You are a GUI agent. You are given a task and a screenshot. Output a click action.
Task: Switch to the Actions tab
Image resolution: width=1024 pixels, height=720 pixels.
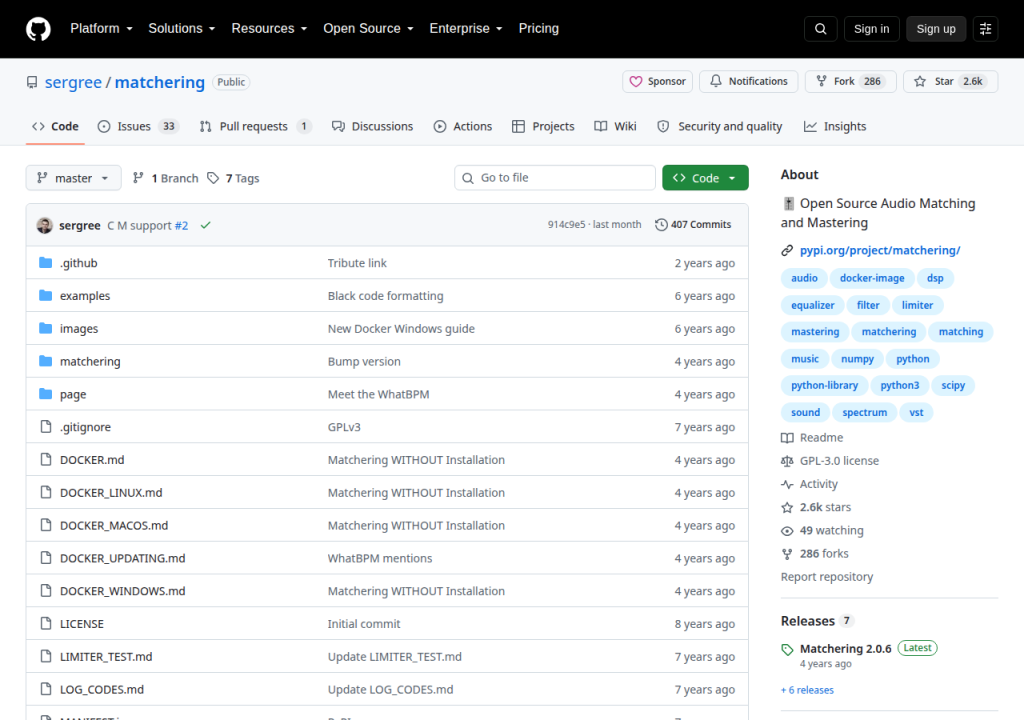pos(462,127)
